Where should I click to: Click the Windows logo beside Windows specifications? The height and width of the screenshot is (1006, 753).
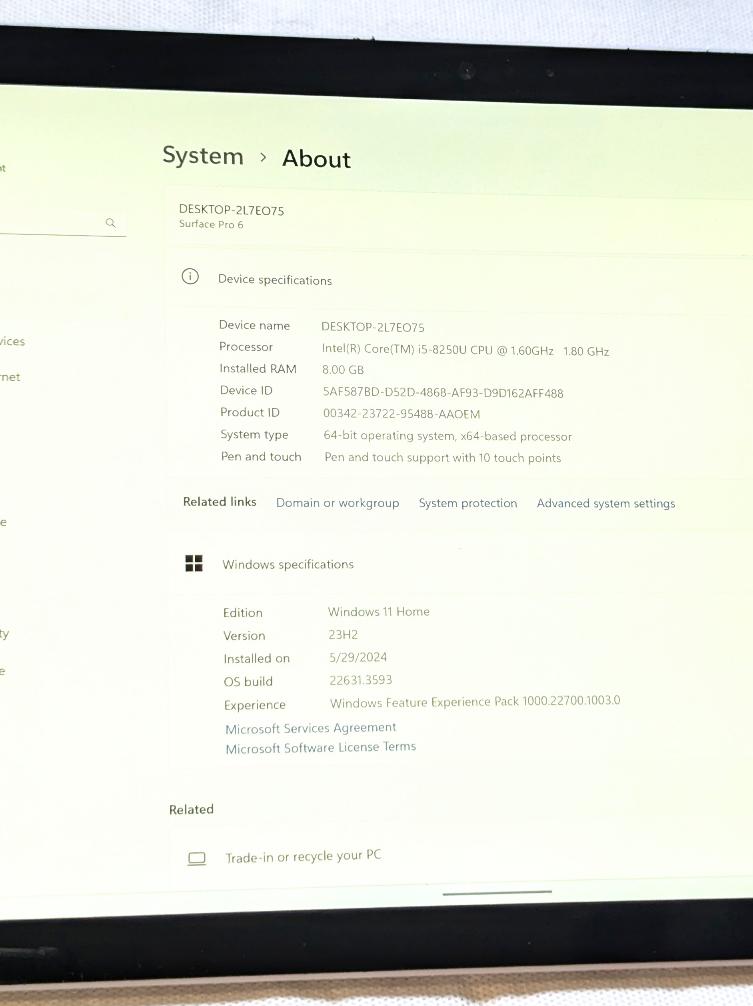pos(194,564)
